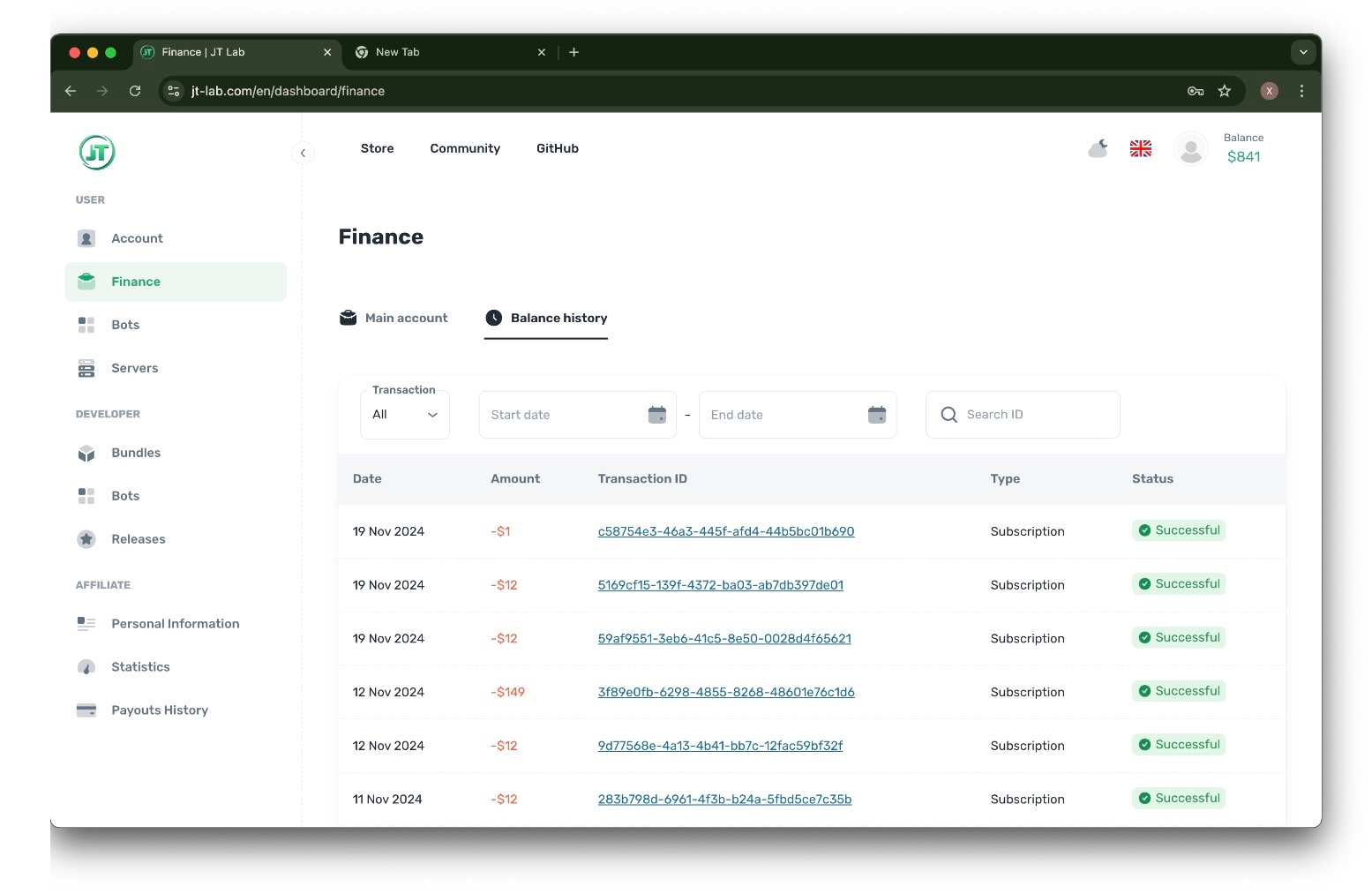The height and width of the screenshot is (894, 1372).
Task: Reload the page using the browser refresh button
Action: point(135,91)
